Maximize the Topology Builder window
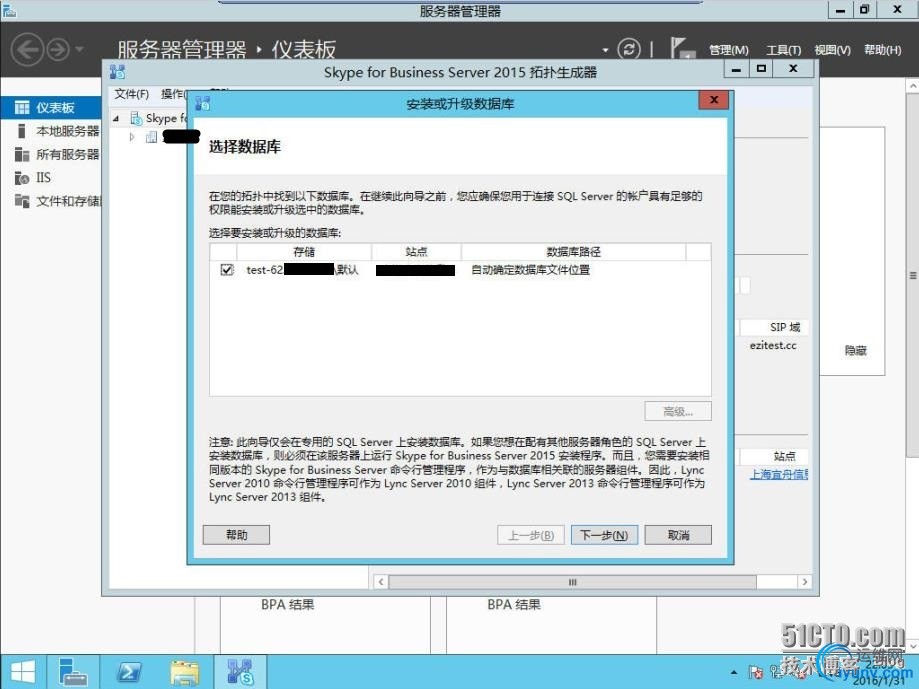This screenshot has width=919, height=689. click(761, 69)
